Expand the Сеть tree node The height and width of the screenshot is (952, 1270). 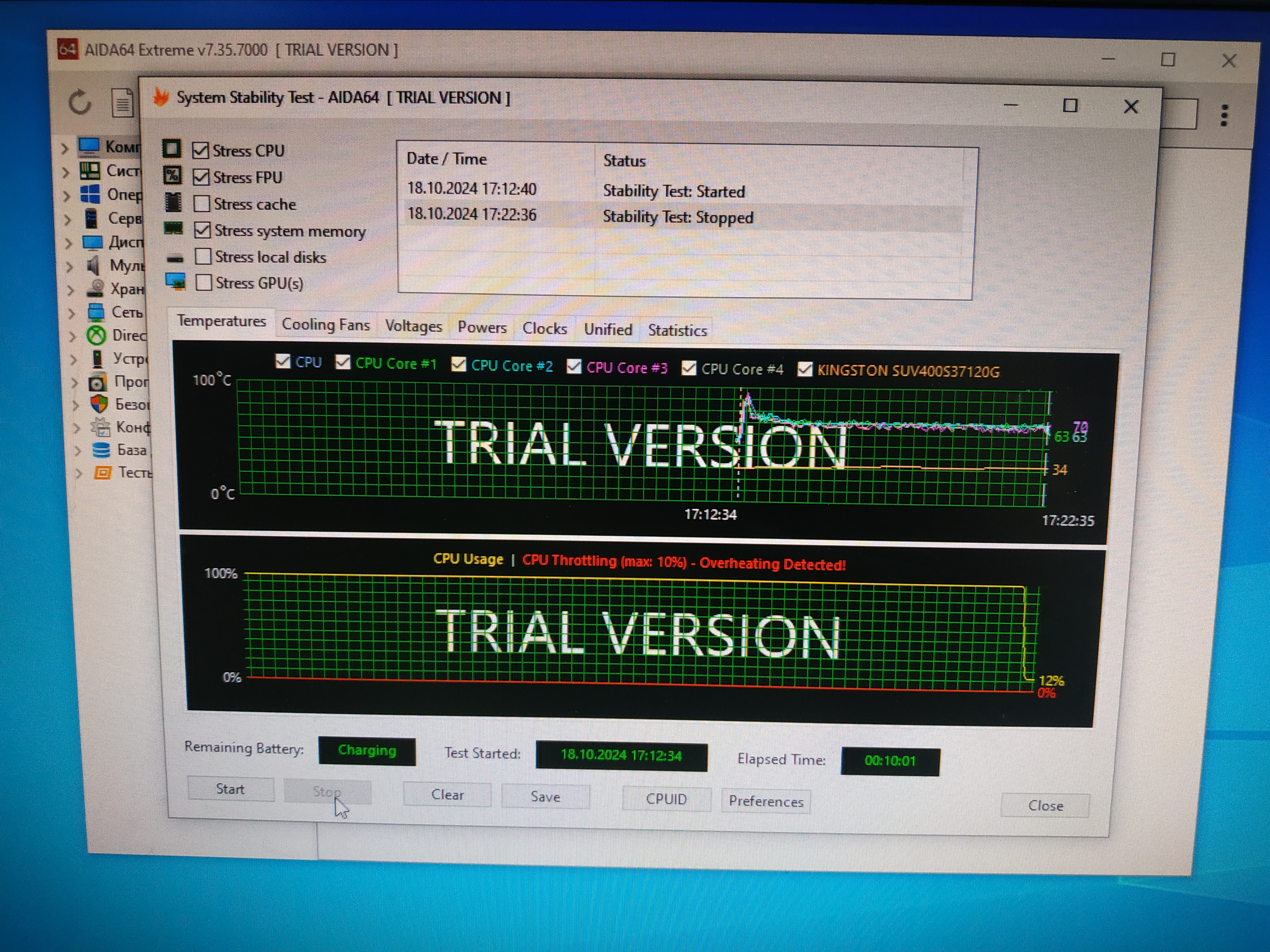pyautogui.click(x=72, y=313)
